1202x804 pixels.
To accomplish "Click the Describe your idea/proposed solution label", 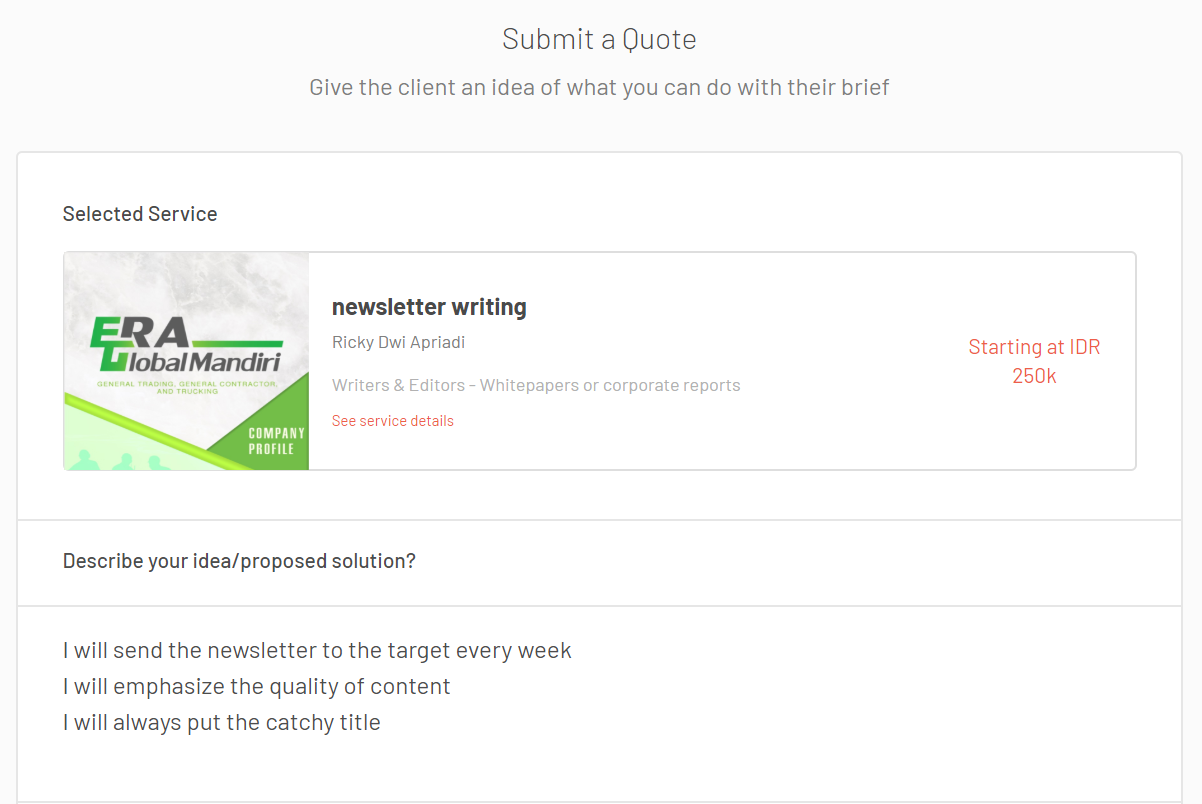I will [x=239, y=561].
